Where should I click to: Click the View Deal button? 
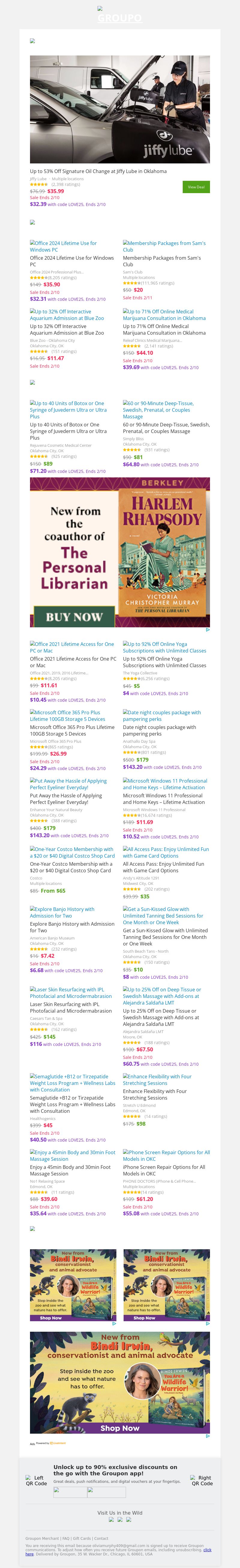(x=196, y=187)
